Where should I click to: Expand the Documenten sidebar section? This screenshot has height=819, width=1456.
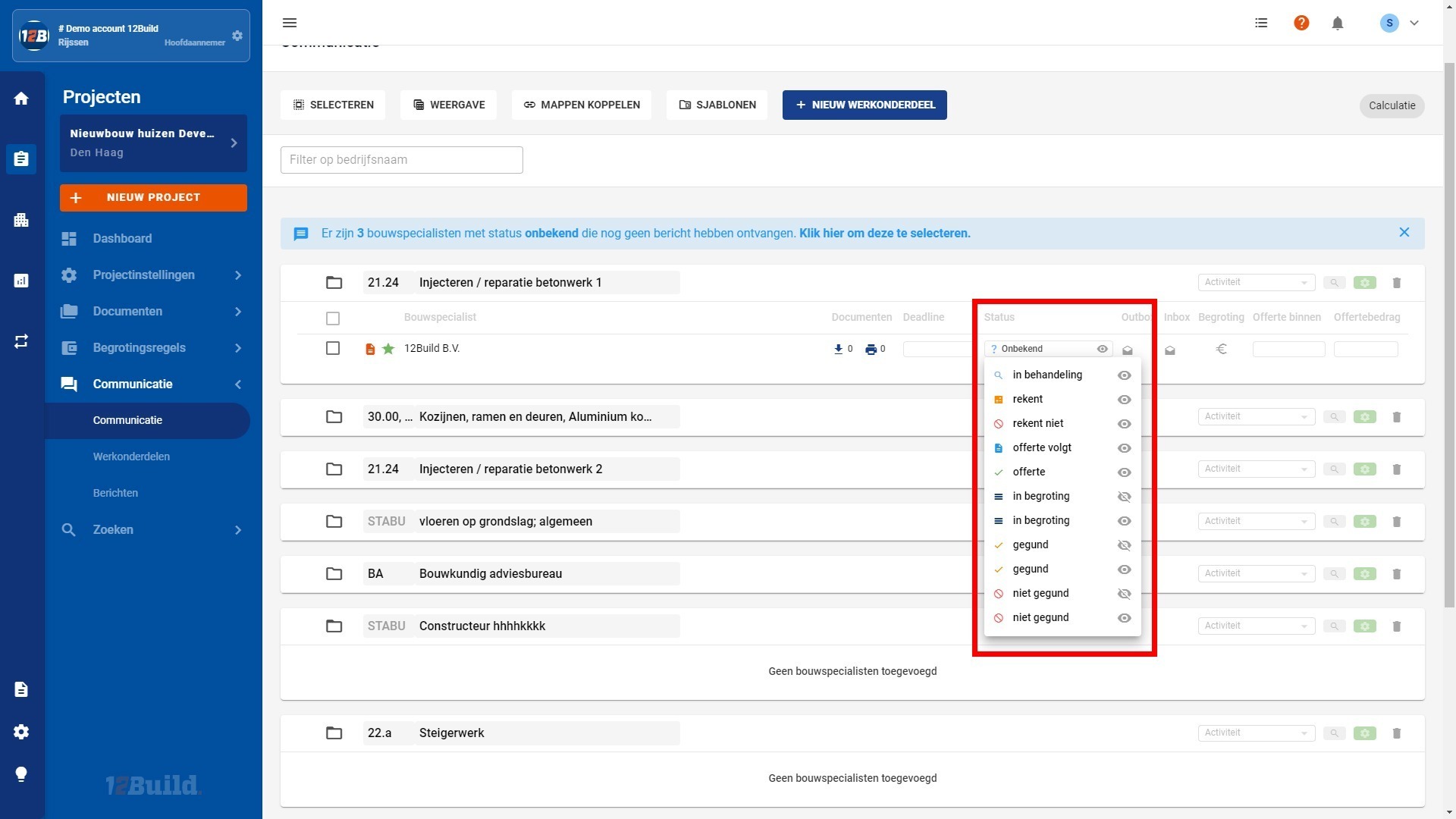point(152,312)
